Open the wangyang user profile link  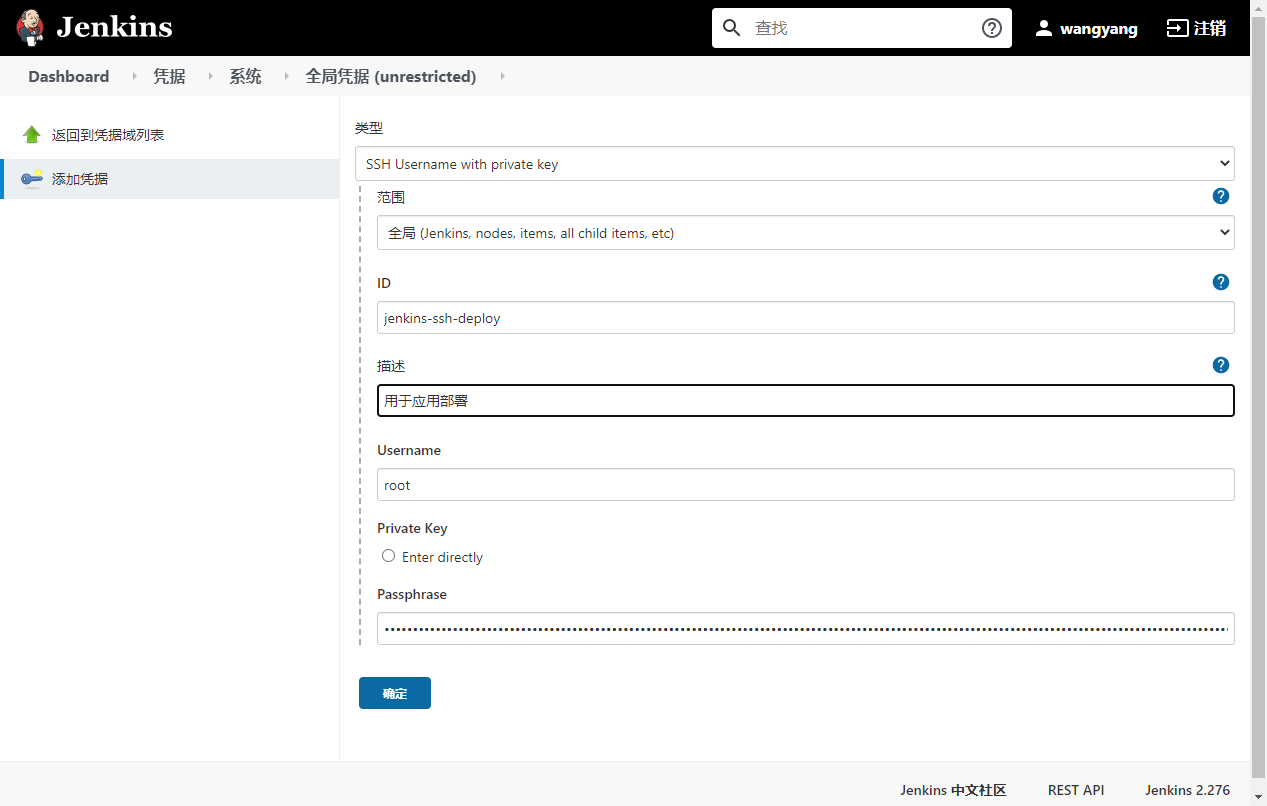pyautogui.click(x=1099, y=29)
